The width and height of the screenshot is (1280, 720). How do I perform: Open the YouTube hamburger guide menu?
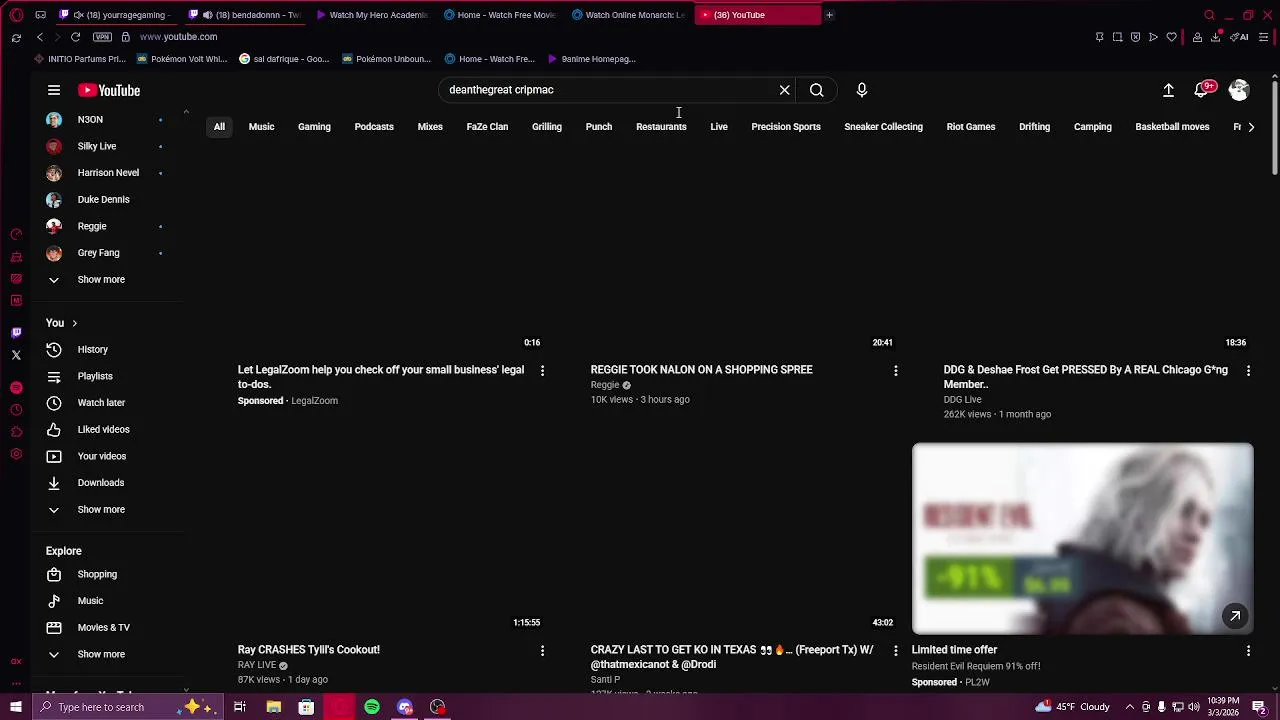click(x=54, y=90)
